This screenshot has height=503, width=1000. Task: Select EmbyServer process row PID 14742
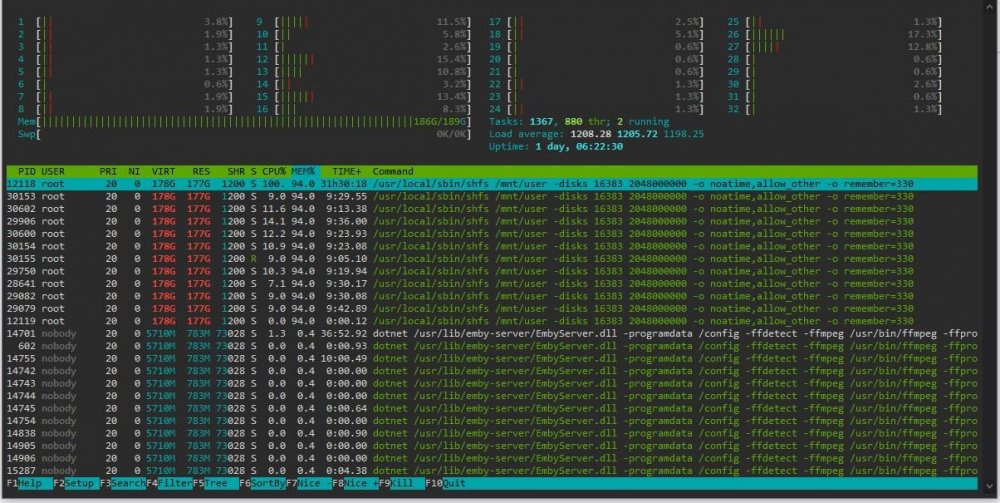pyautogui.click(x=491, y=371)
